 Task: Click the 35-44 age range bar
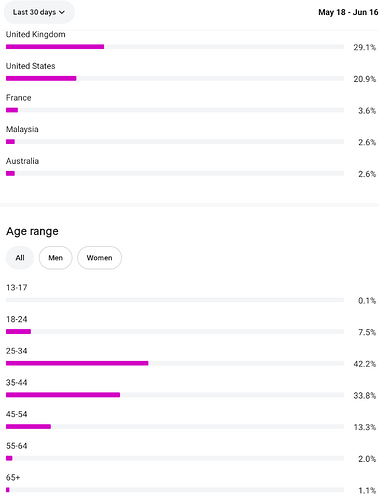(x=175, y=395)
